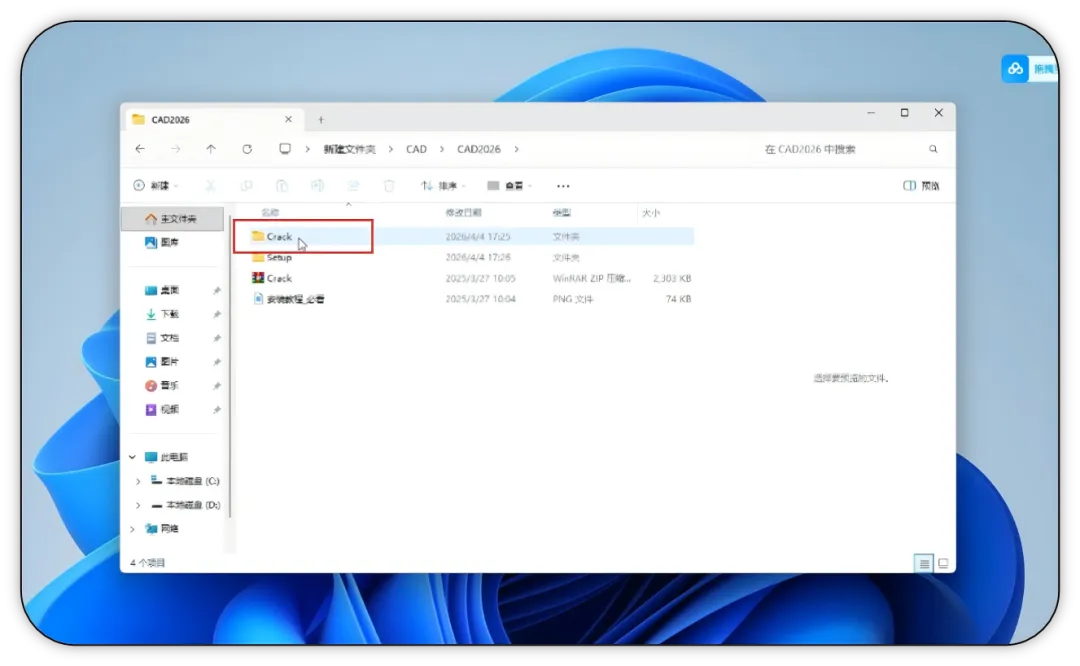Expand Local Disk (D:) in sidebar
Viewport: 1080px width, 666px height.
tap(138, 506)
